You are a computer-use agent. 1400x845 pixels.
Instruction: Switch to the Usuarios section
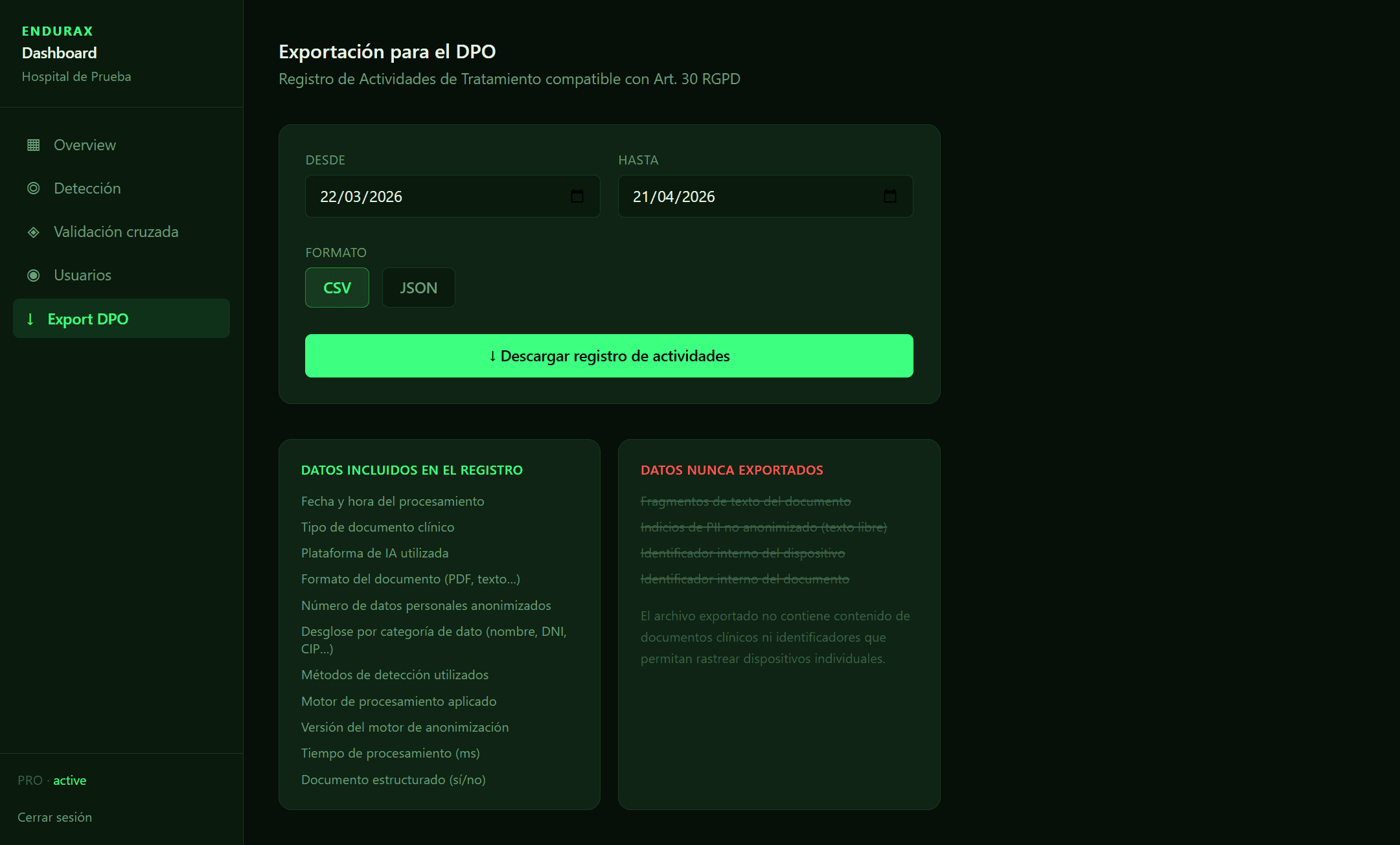coord(82,275)
